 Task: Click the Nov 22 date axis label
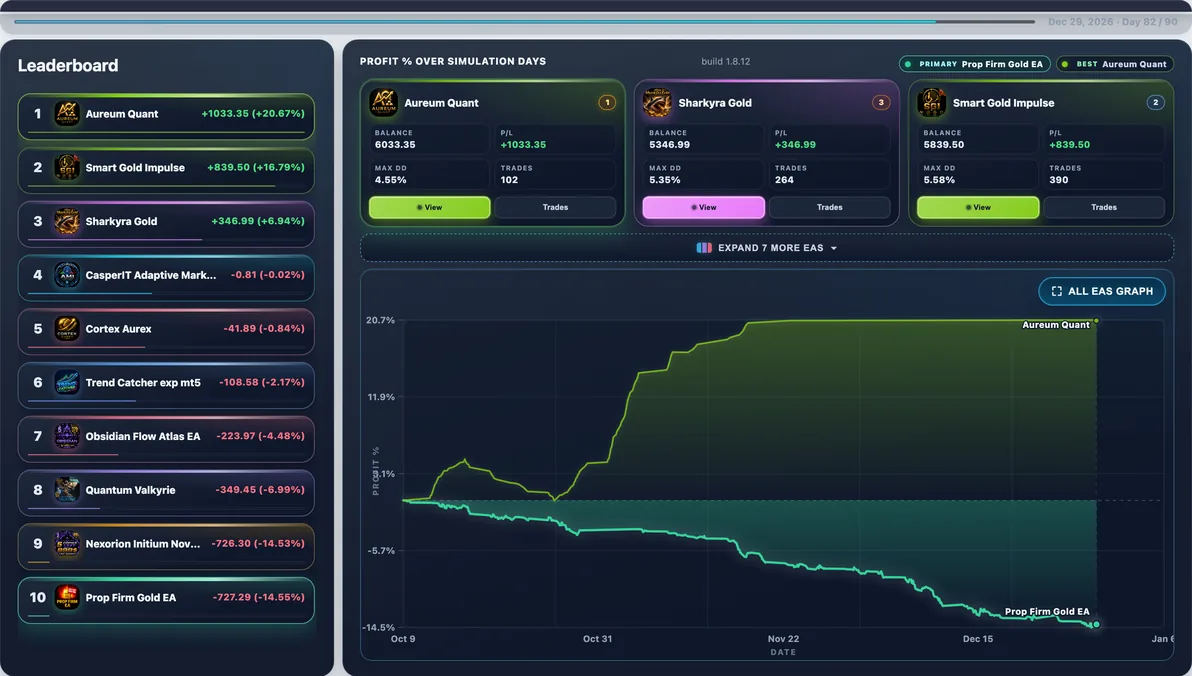tap(783, 639)
